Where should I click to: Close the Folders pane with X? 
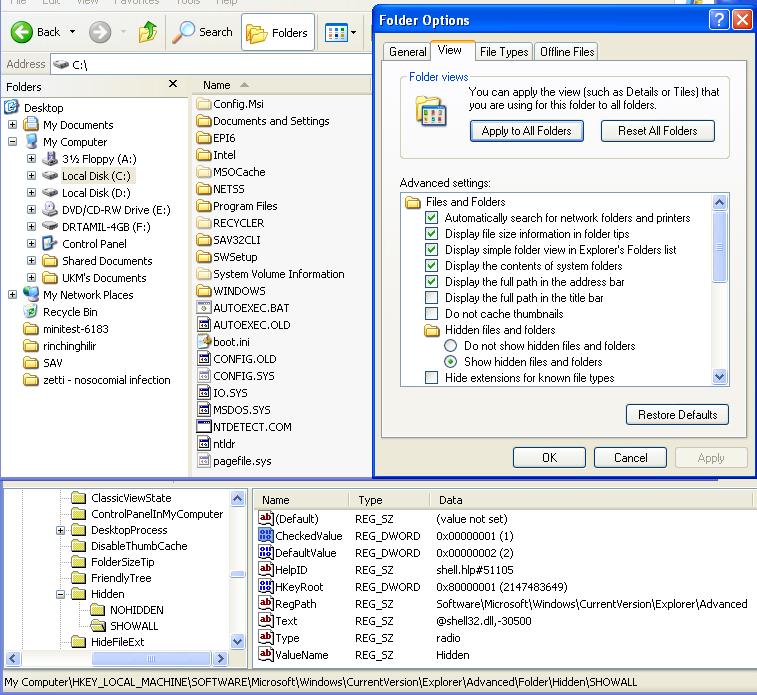tap(173, 84)
